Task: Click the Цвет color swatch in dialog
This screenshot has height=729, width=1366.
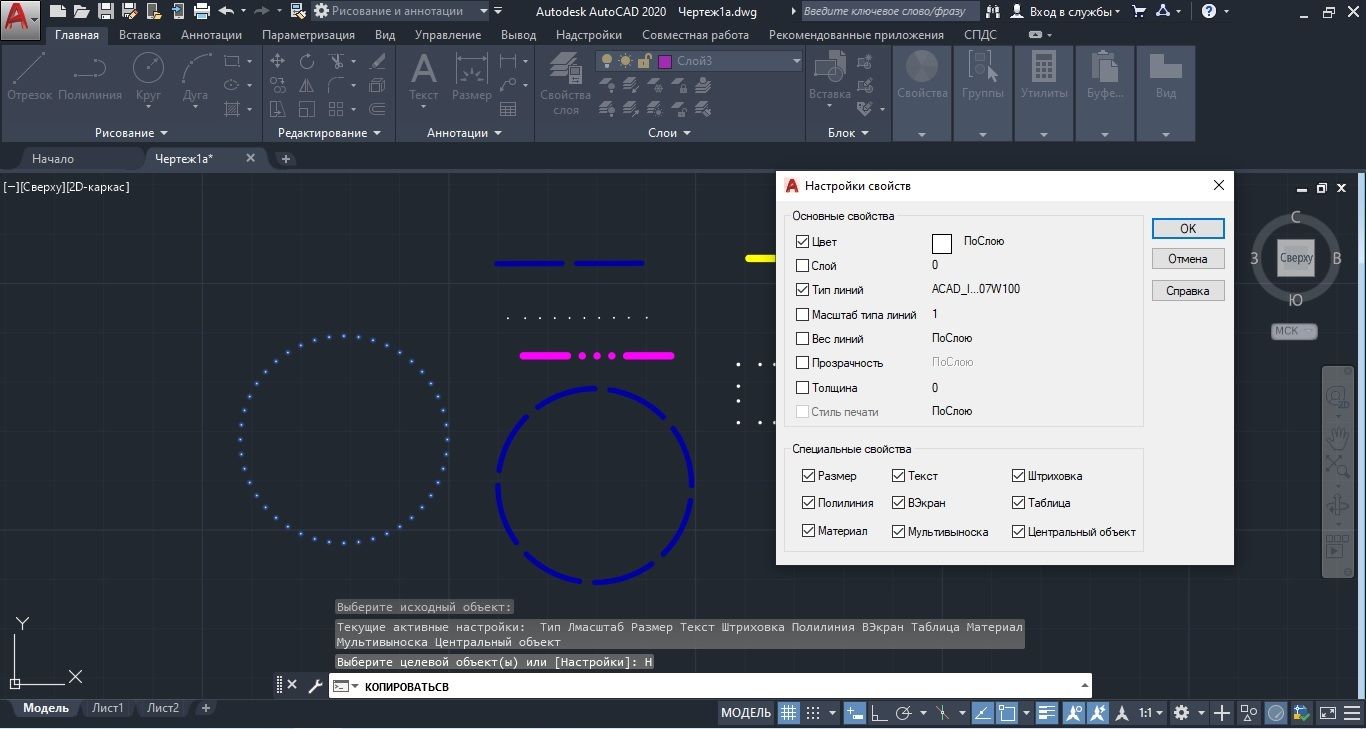Action: tap(942, 244)
